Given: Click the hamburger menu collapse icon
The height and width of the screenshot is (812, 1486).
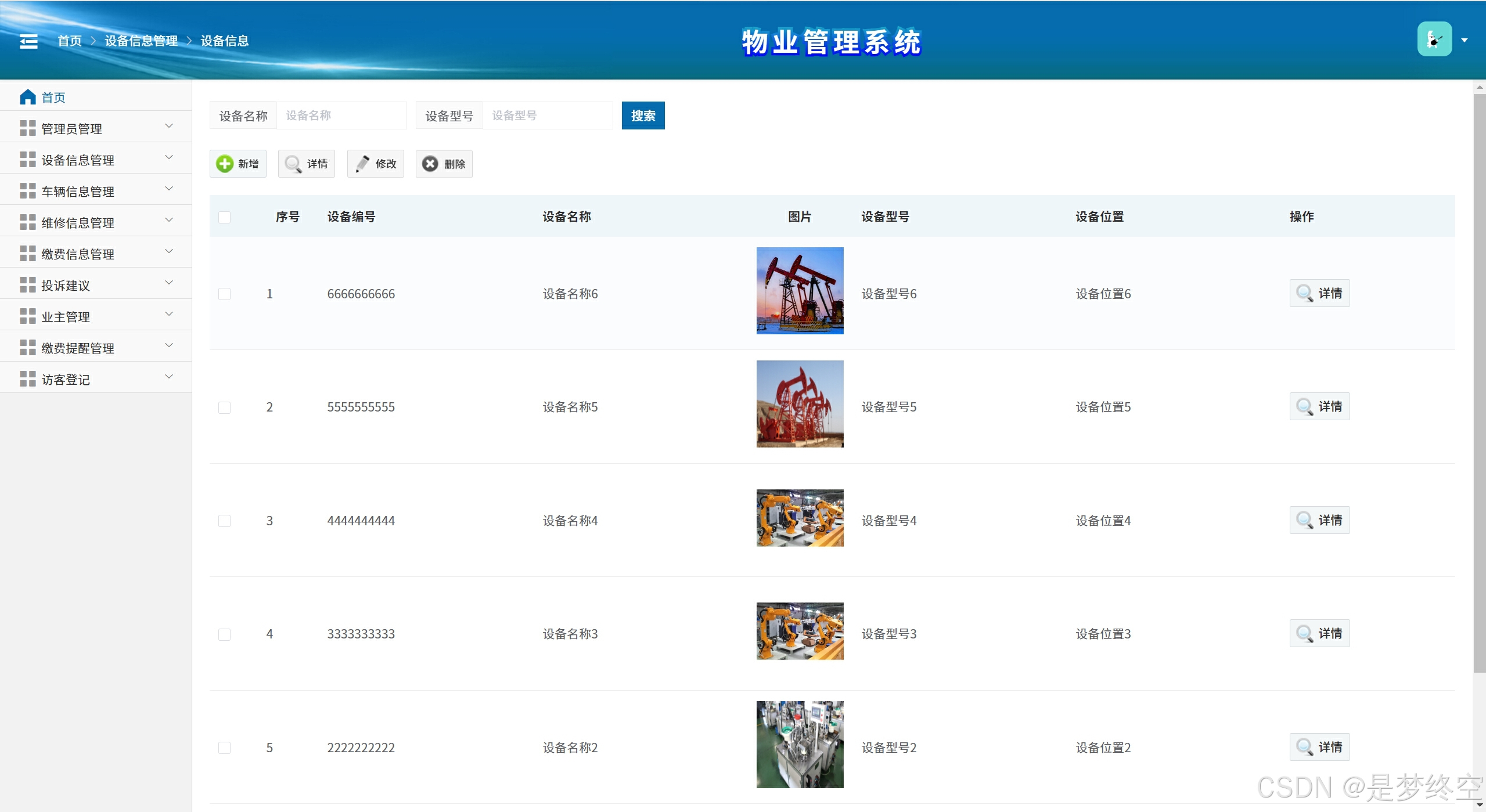Looking at the screenshot, I should click(28, 41).
